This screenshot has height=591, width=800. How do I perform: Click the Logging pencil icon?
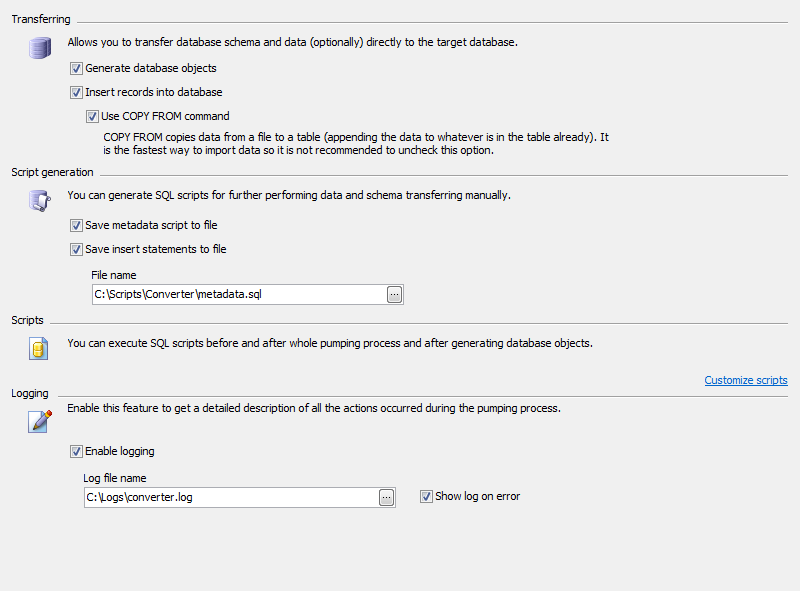tap(39, 422)
